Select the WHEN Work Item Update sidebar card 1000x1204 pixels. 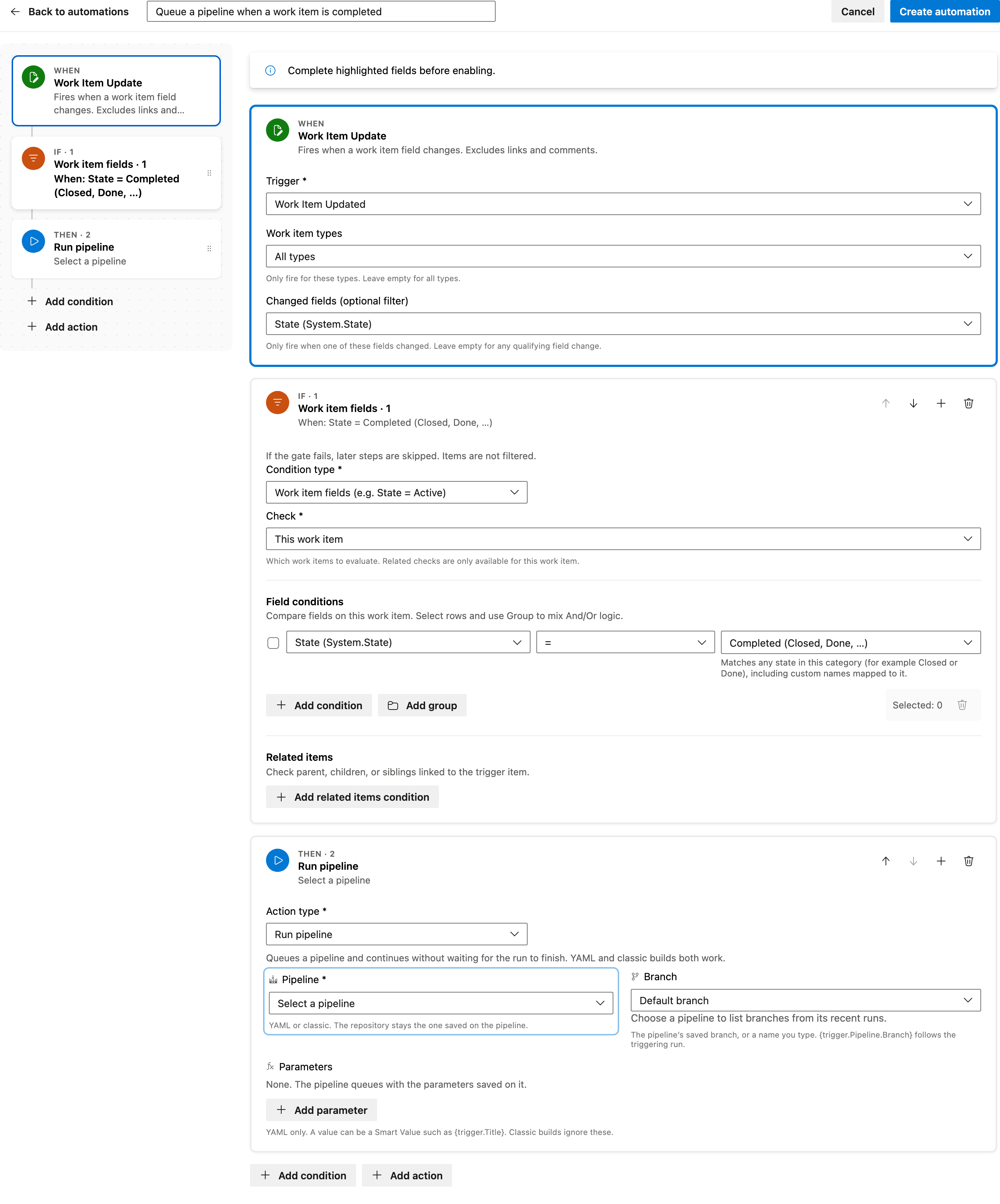click(x=116, y=90)
